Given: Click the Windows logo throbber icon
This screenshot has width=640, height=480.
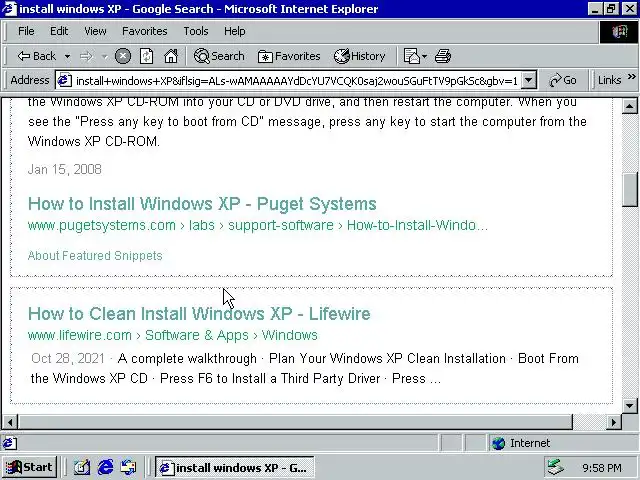Looking at the screenshot, I should [x=619, y=31].
